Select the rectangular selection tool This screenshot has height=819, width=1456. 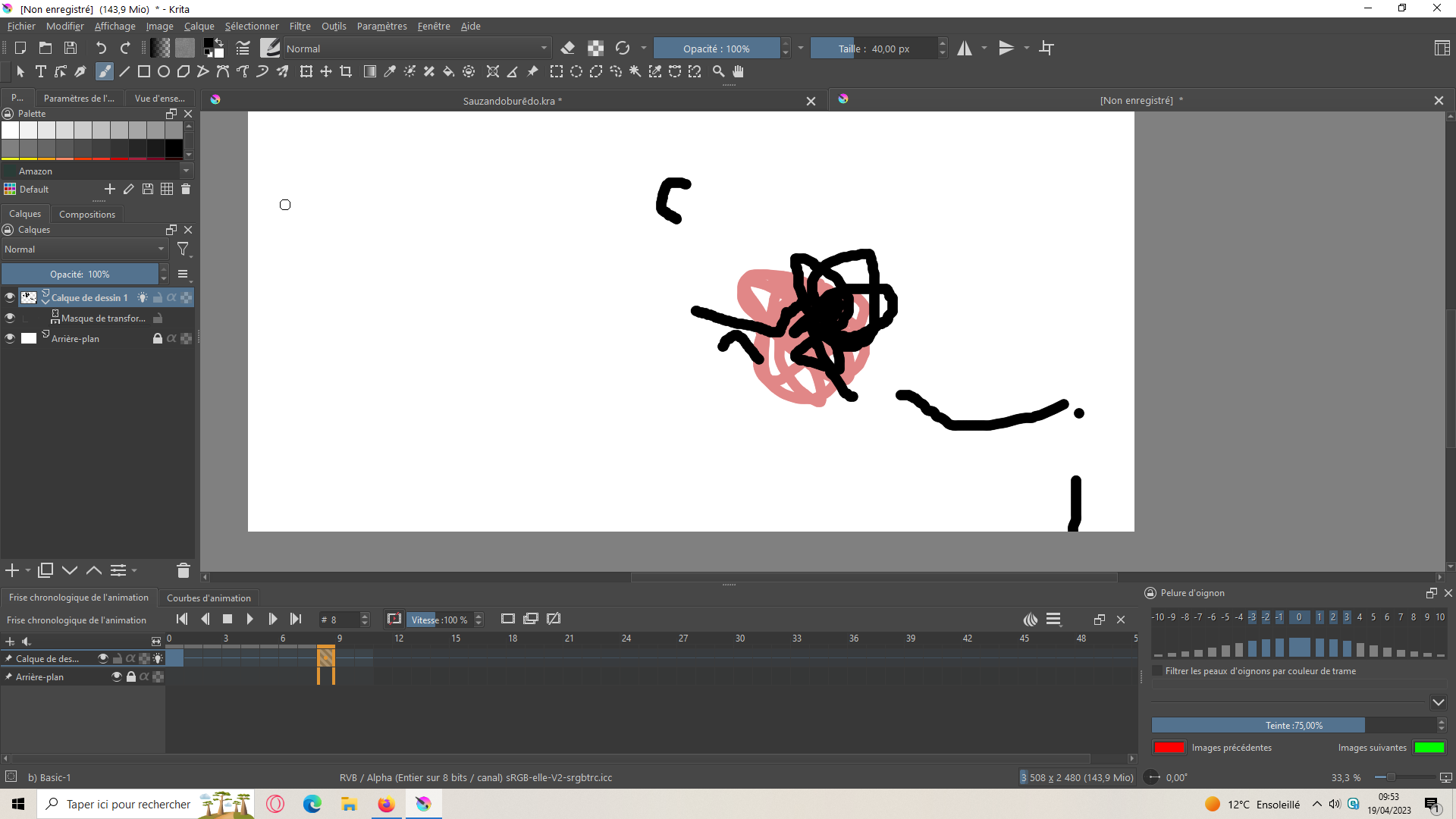tap(556, 71)
